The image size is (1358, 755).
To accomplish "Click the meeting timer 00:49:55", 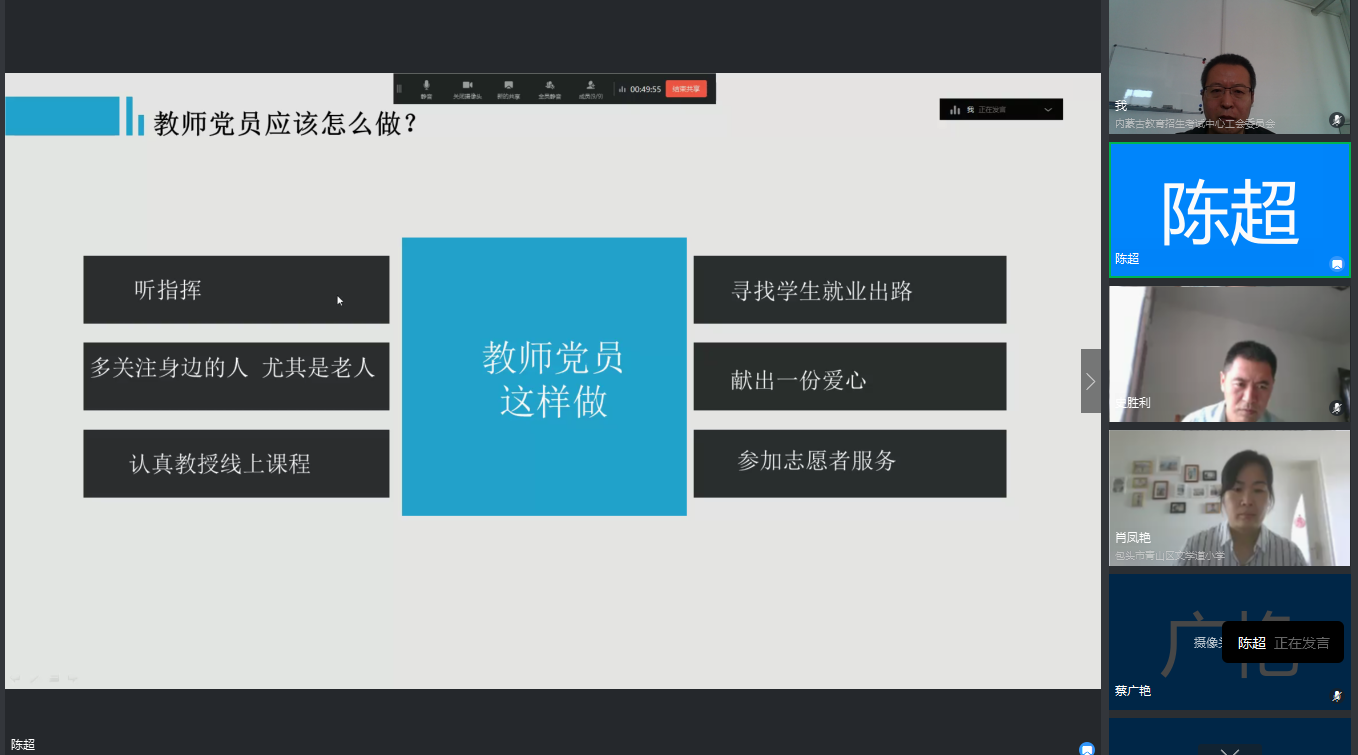I will coord(645,89).
